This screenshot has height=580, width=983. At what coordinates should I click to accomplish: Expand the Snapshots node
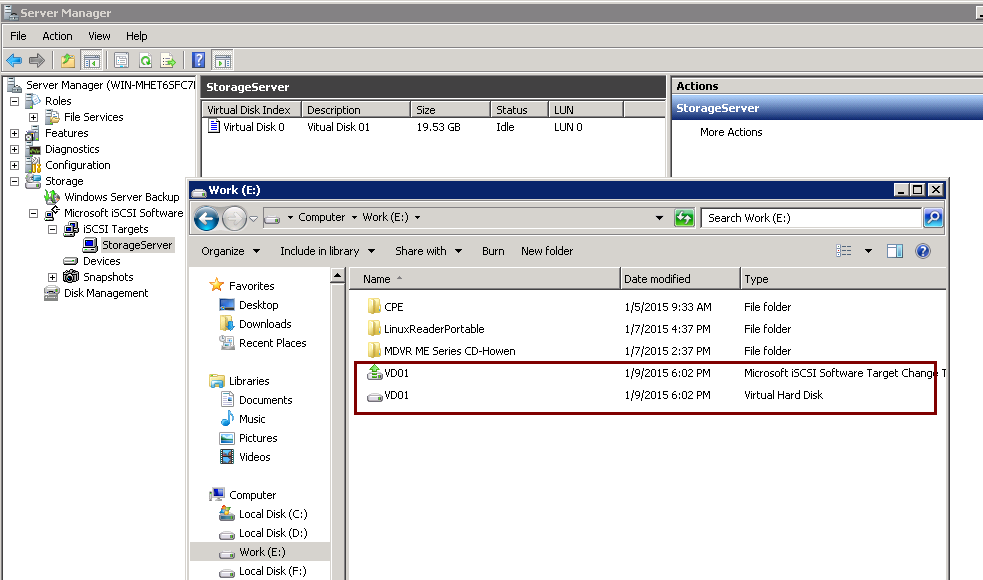53,277
